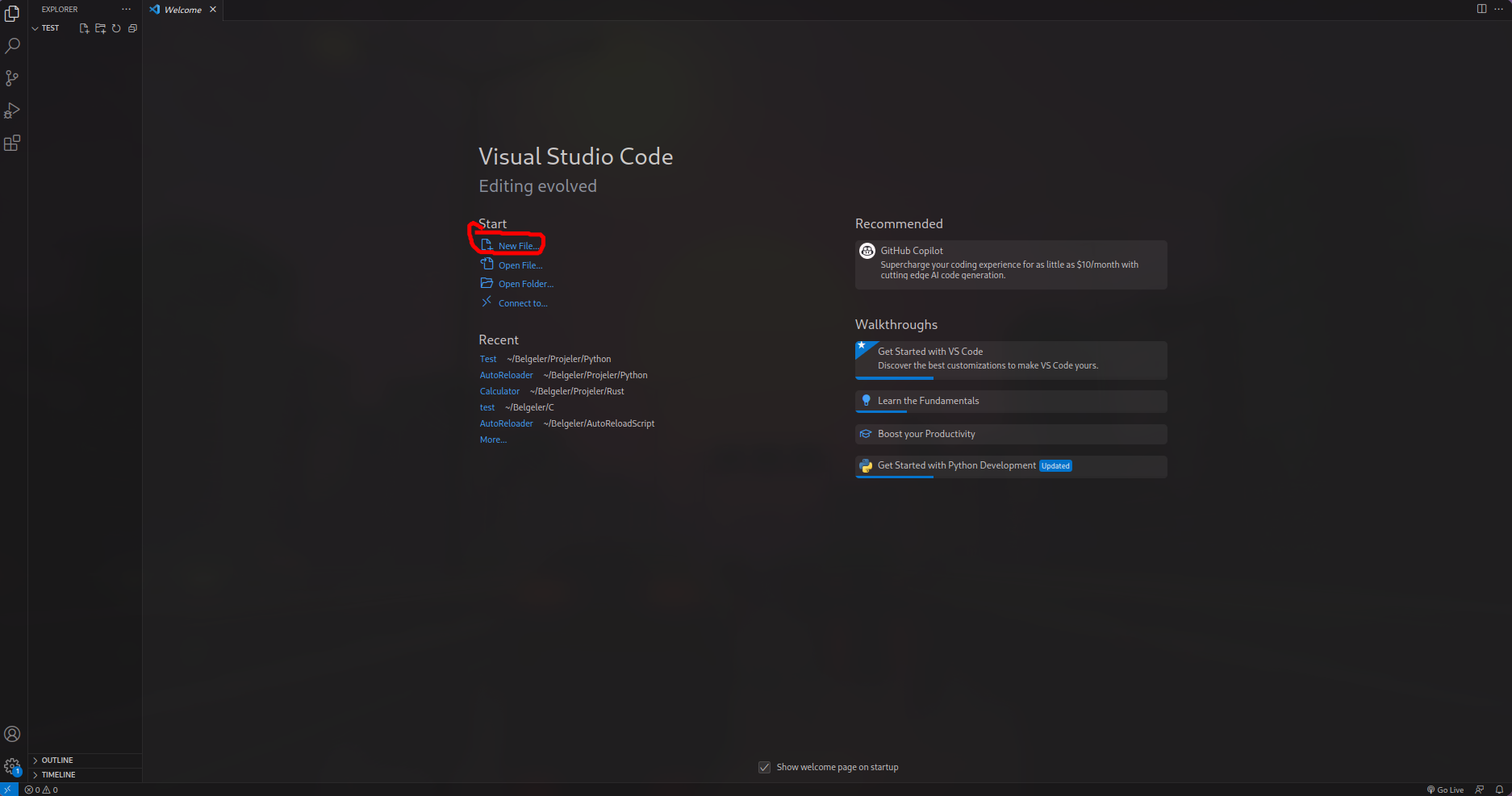The width and height of the screenshot is (1512, 796).
Task: Open the Learn the Fundamentals walkthrough
Action: tap(1011, 402)
